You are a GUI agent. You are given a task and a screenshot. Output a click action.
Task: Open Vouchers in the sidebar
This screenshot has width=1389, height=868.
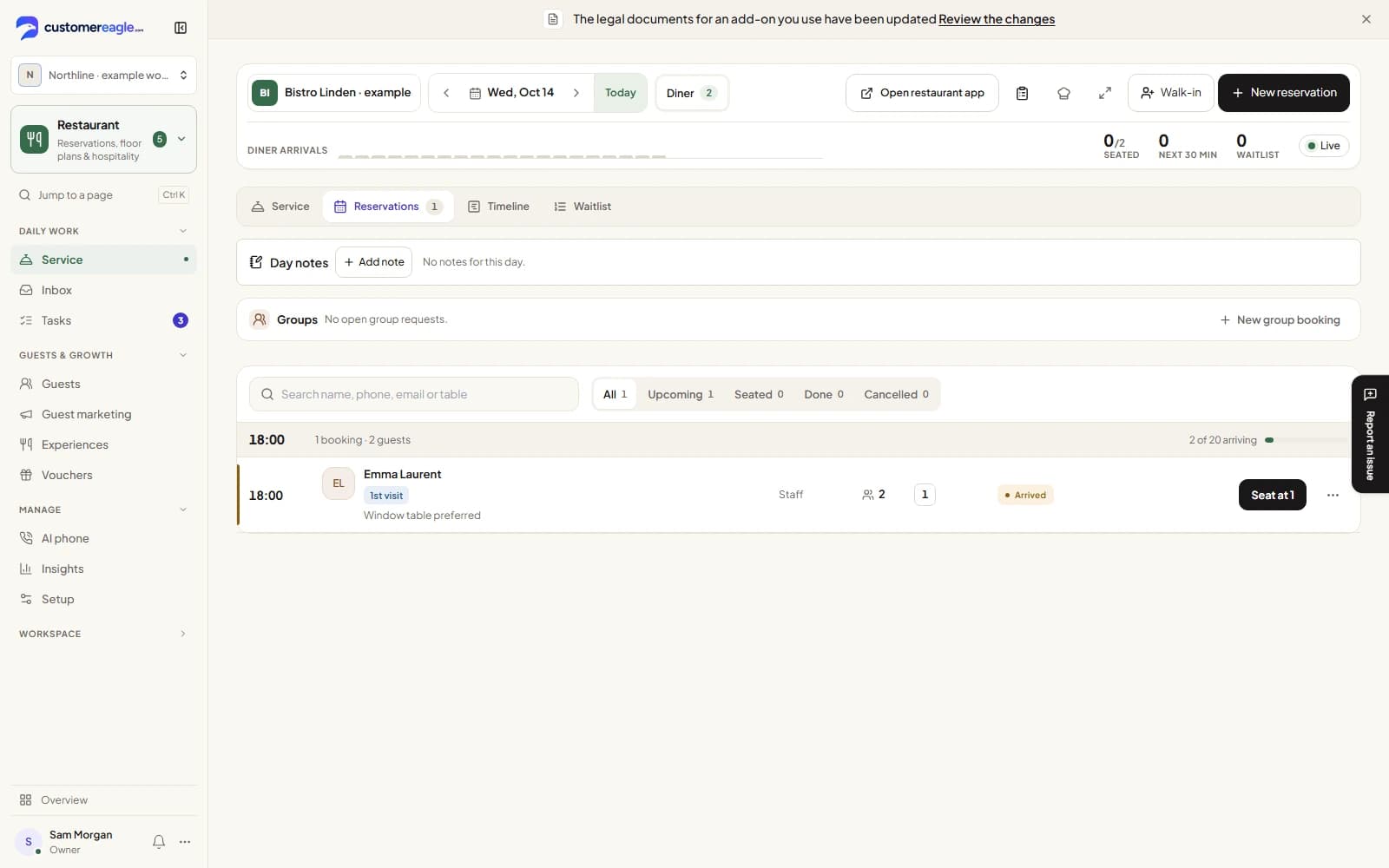[103, 475]
